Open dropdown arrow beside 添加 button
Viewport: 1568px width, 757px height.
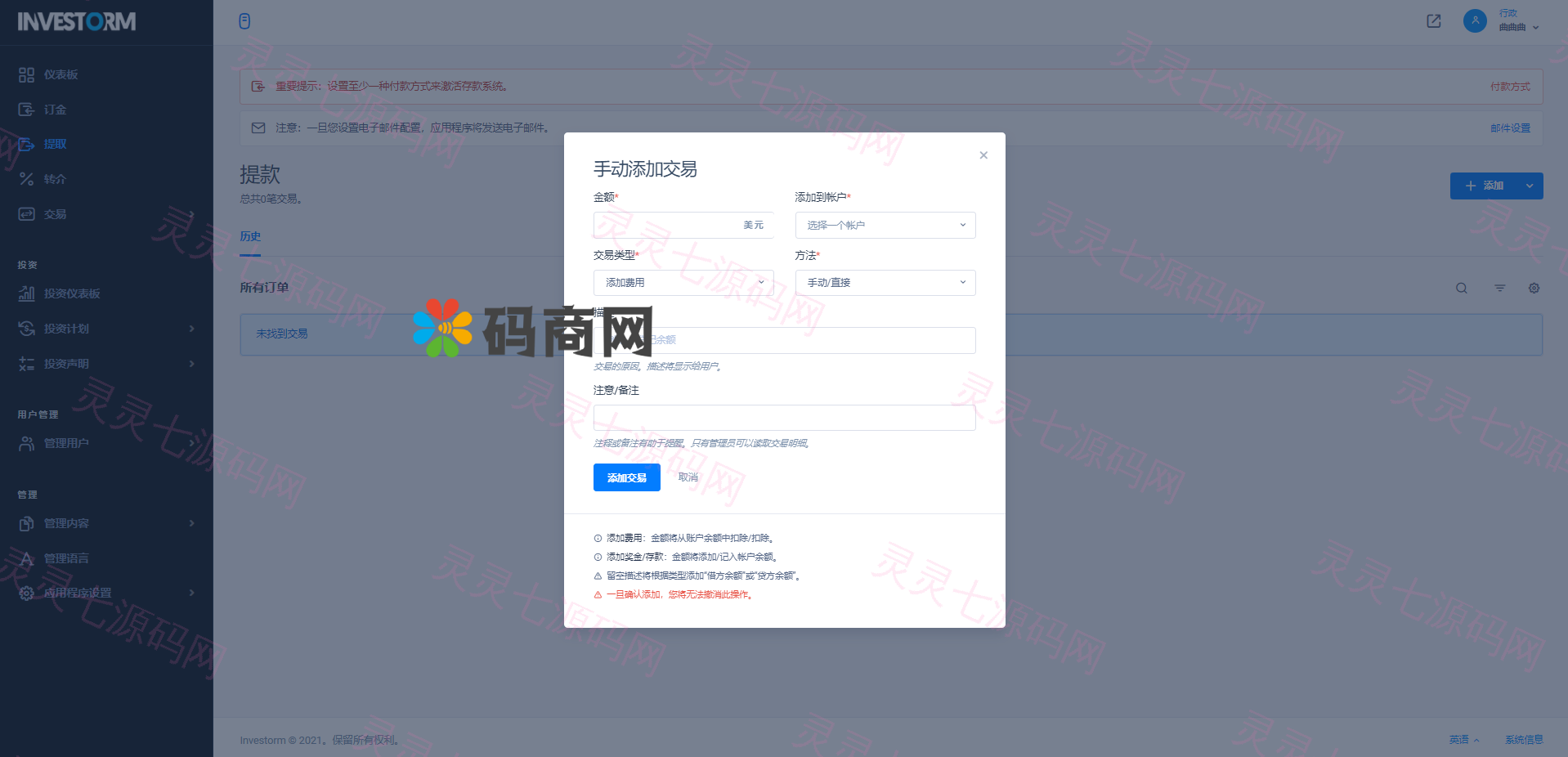click(1530, 186)
